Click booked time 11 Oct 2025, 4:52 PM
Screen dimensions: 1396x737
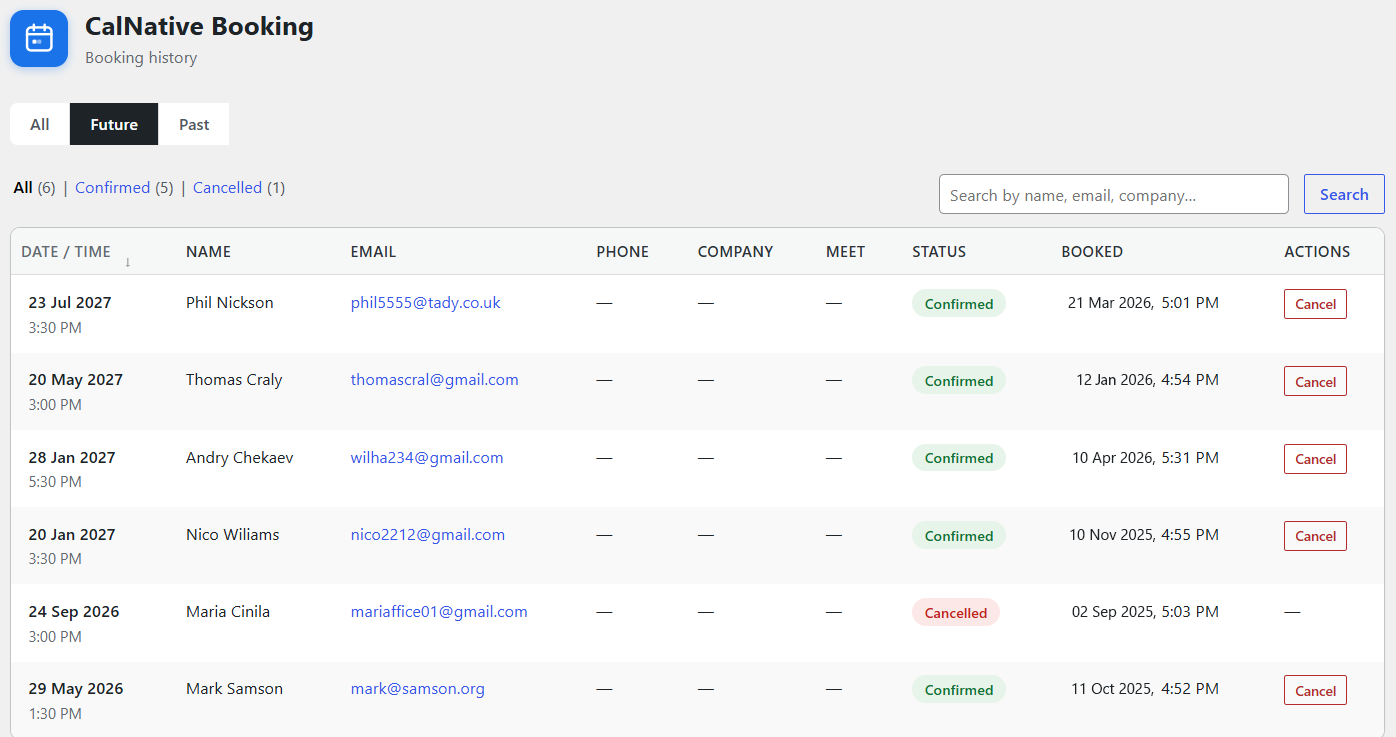[1145, 689]
